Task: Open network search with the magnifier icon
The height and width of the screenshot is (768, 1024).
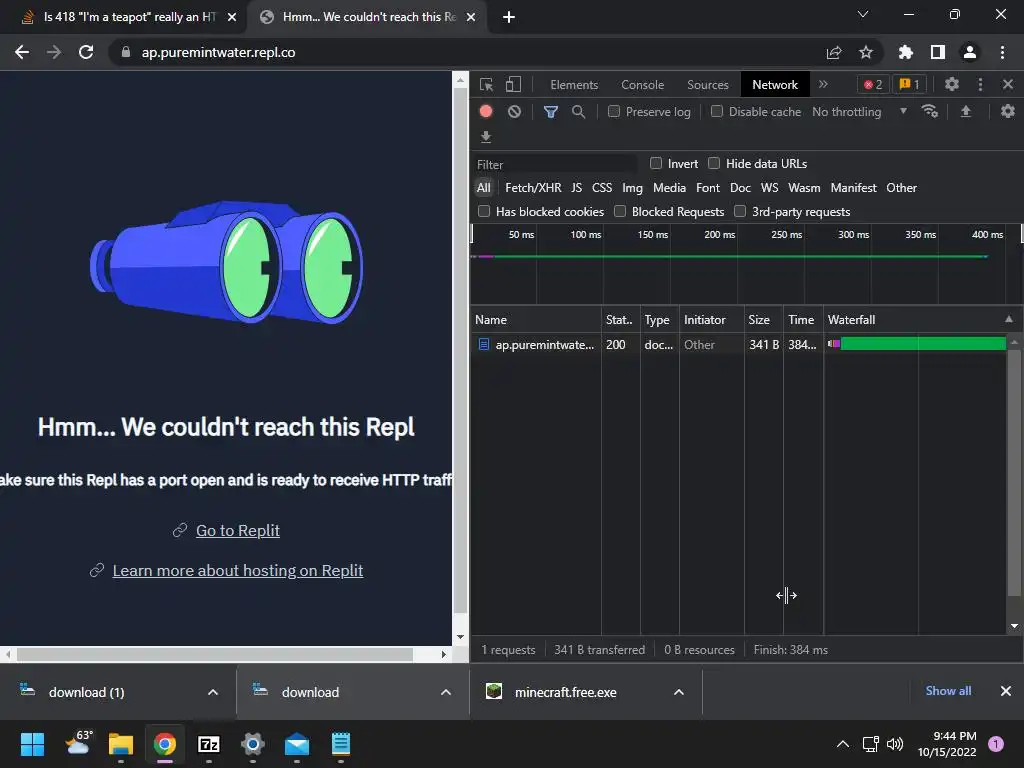Action: [x=578, y=112]
